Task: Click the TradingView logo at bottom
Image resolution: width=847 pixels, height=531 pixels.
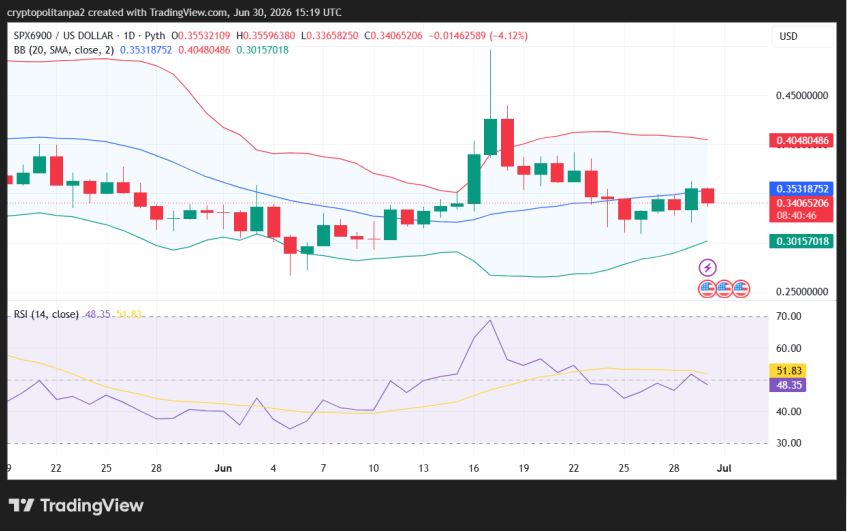Action: coord(76,506)
